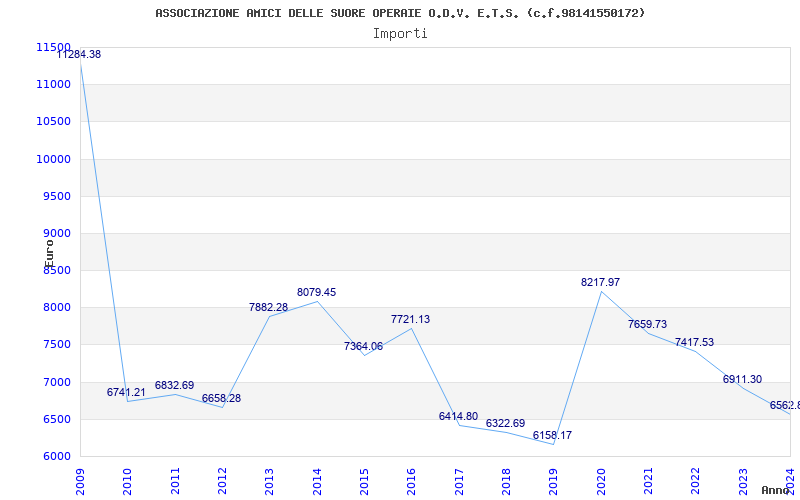Screen dimensions: 800x500
Task: Click the 'Euro' y-axis title
Action: click(x=48, y=254)
